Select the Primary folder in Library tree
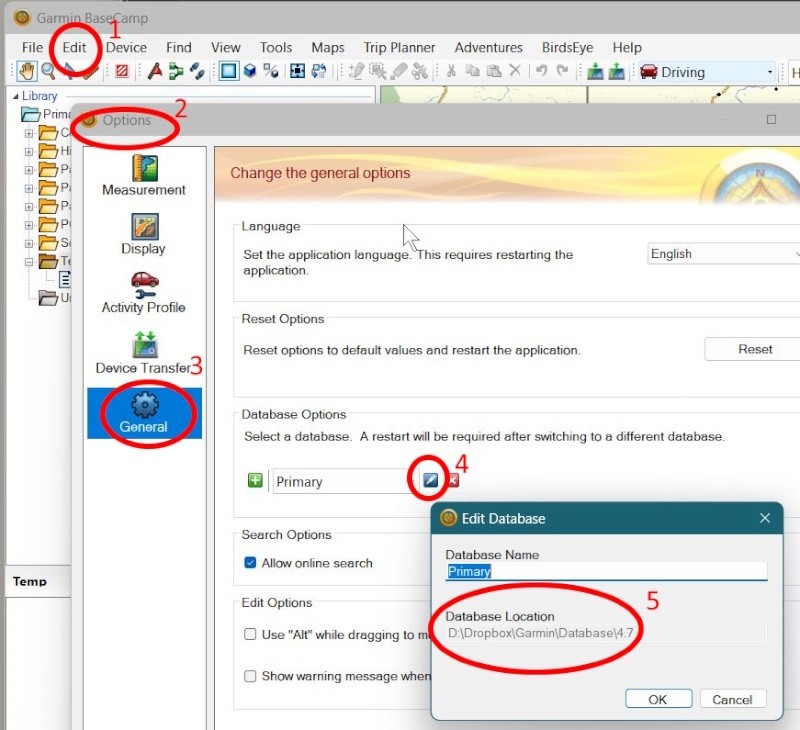The height and width of the screenshot is (730, 800). point(46,114)
